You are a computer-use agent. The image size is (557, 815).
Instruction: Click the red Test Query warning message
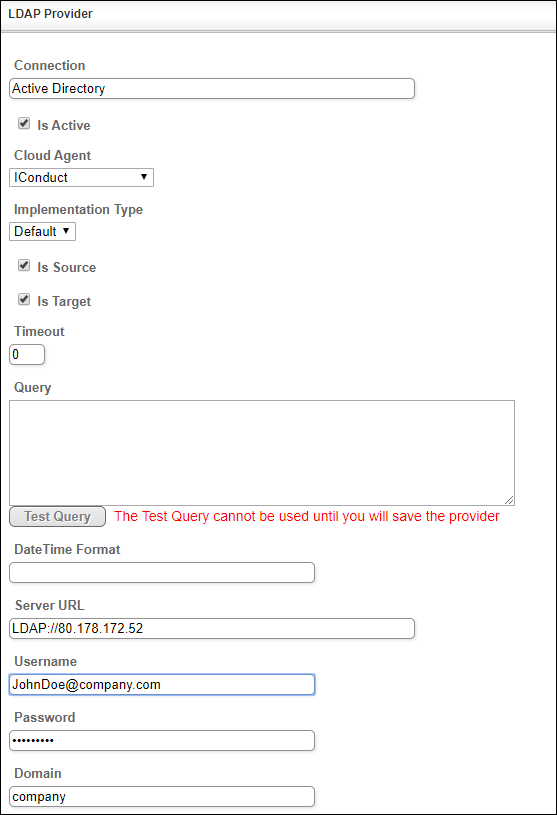coord(307,516)
